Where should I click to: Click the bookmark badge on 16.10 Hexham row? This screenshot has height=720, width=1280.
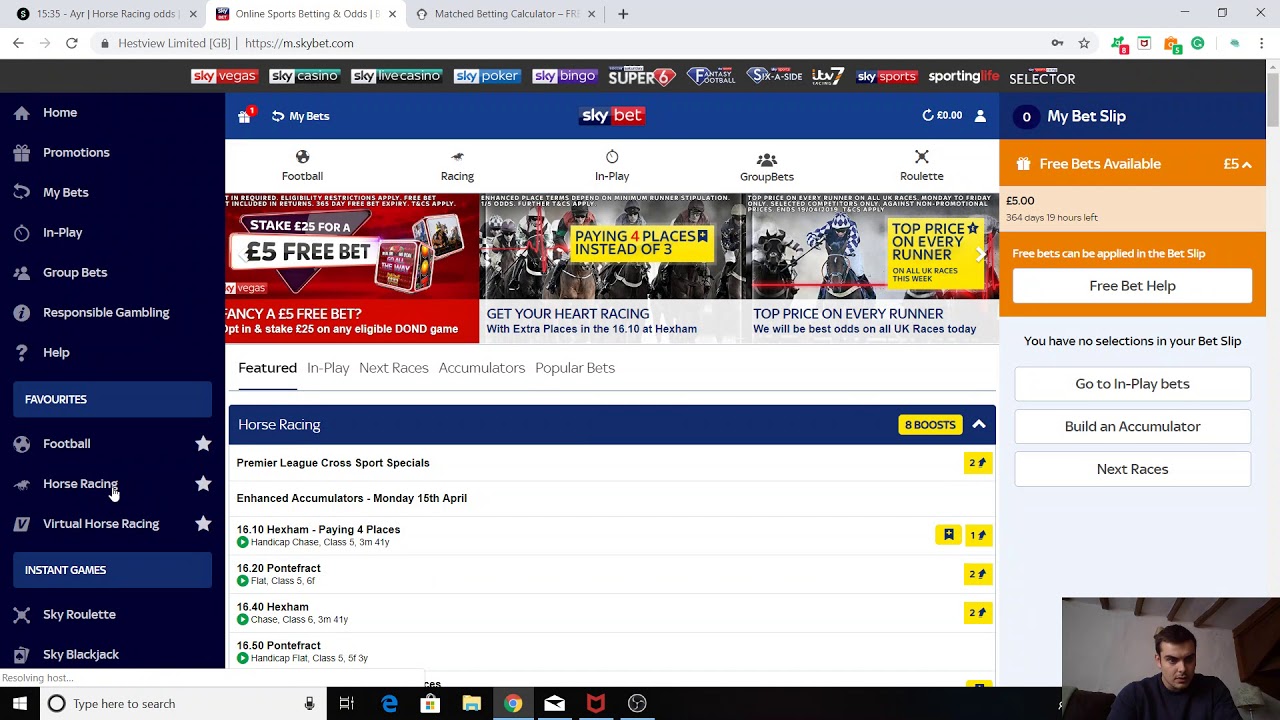click(x=948, y=535)
